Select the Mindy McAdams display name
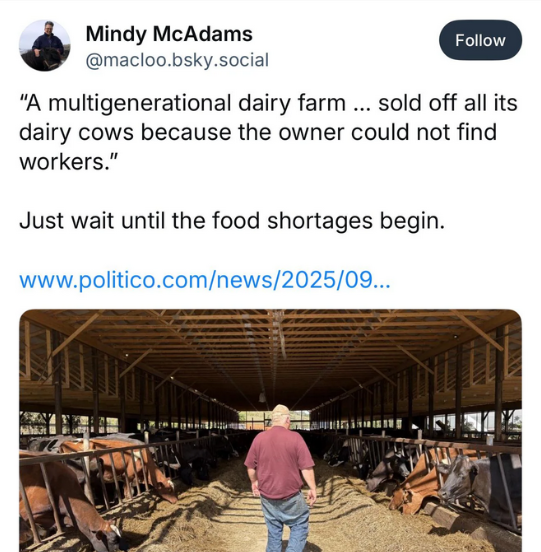Screen dimensions: 541x552 click(x=169, y=34)
